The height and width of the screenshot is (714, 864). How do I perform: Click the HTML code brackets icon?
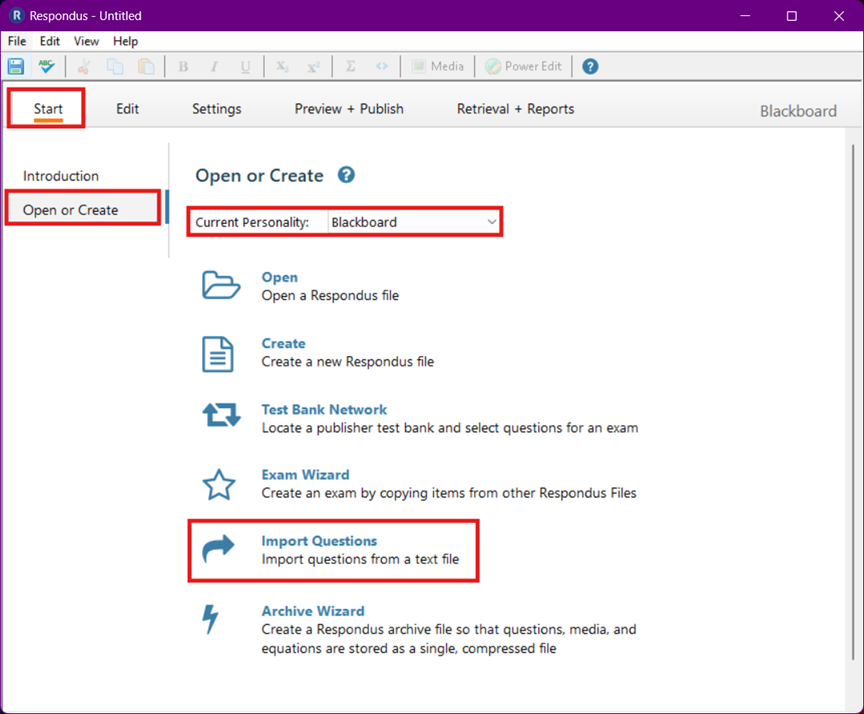coord(382,67)
